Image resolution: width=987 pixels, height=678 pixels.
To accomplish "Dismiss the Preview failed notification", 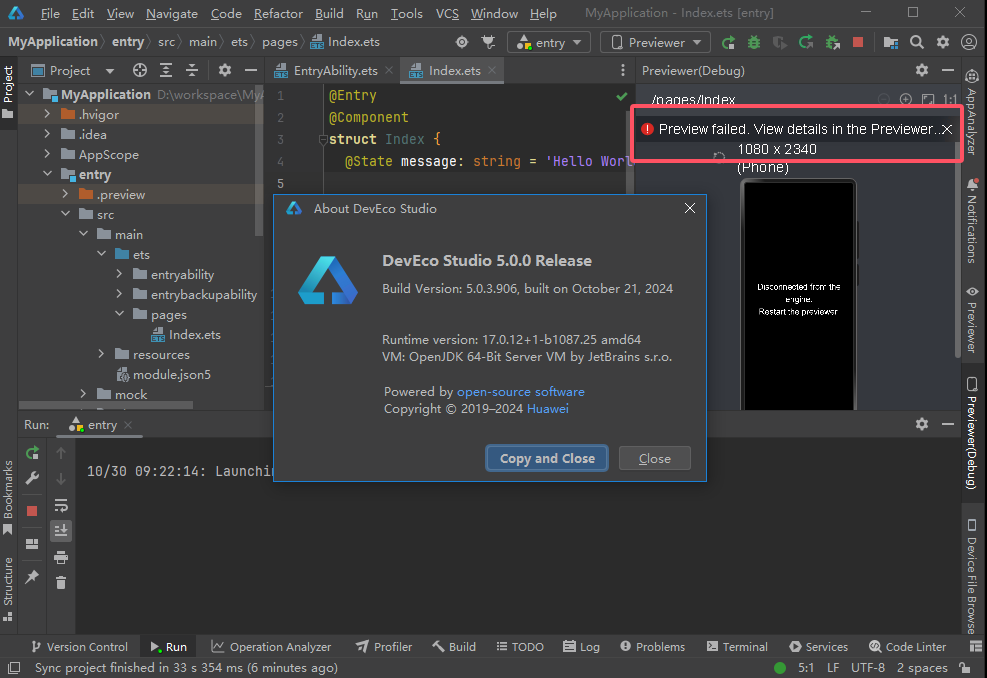I will (947, 130).
